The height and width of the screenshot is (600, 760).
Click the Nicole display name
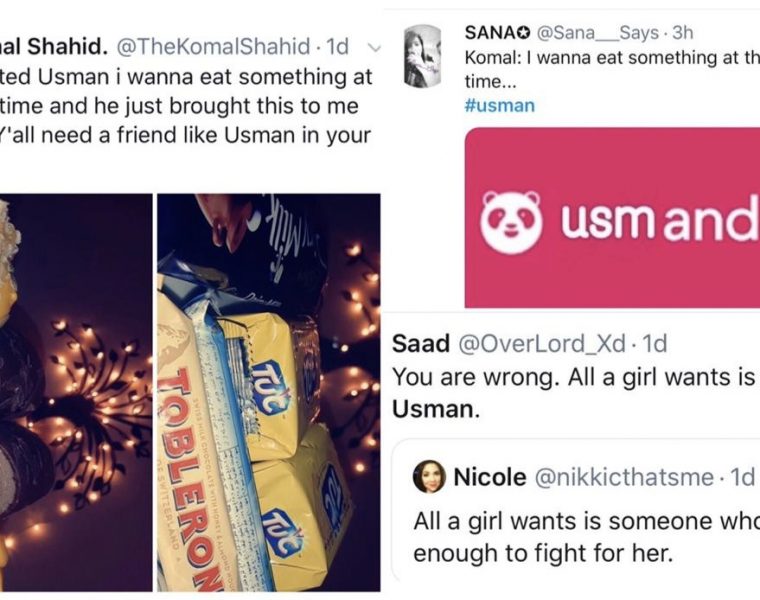coord(490,478)
